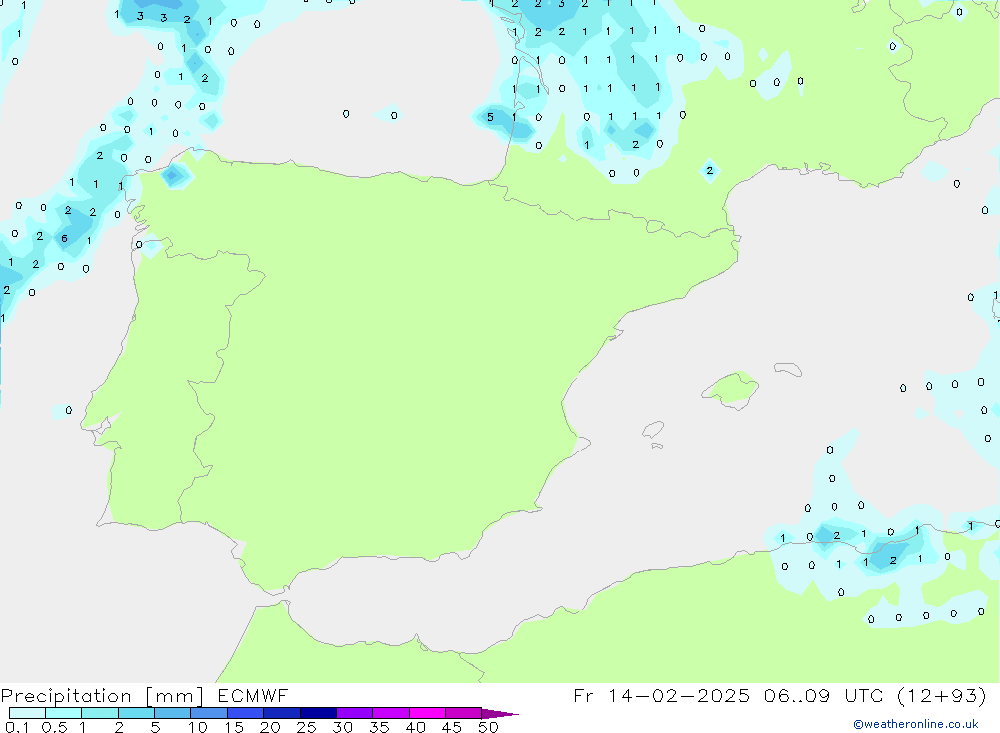Click the isolated 2 mm patch near Pyrenees

(709, 171)
